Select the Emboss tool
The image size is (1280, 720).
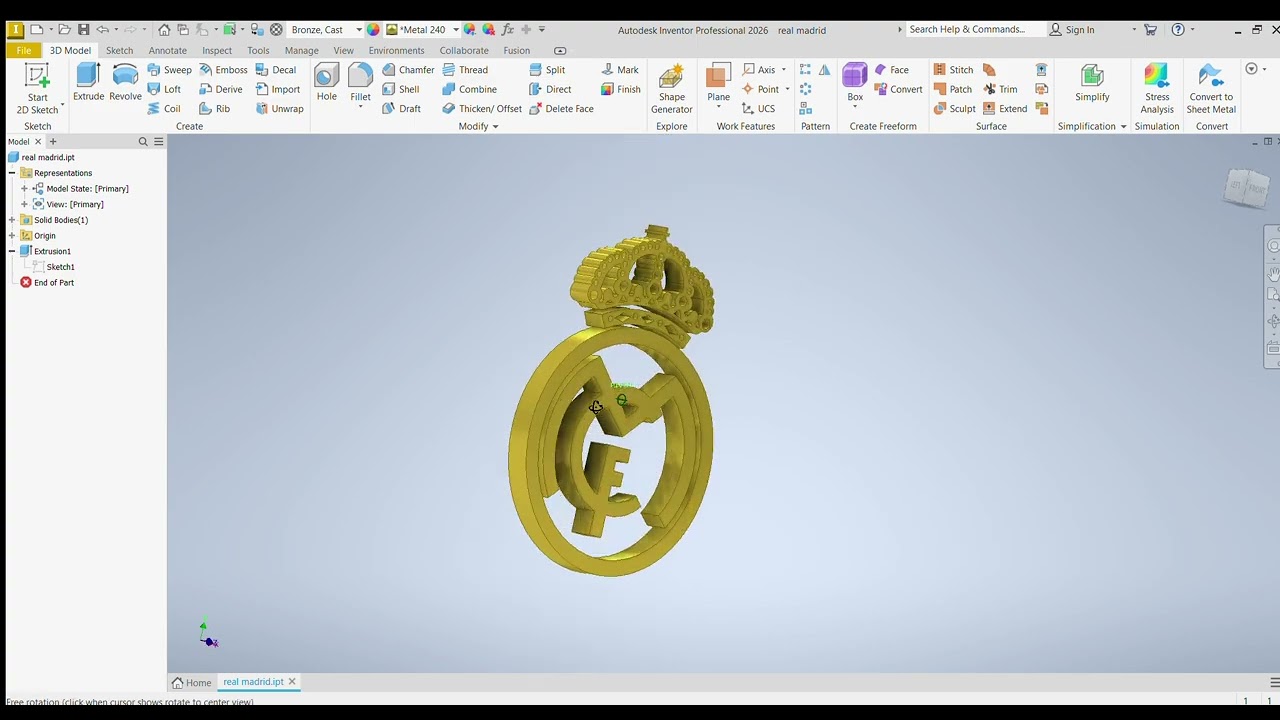(222, 70)
